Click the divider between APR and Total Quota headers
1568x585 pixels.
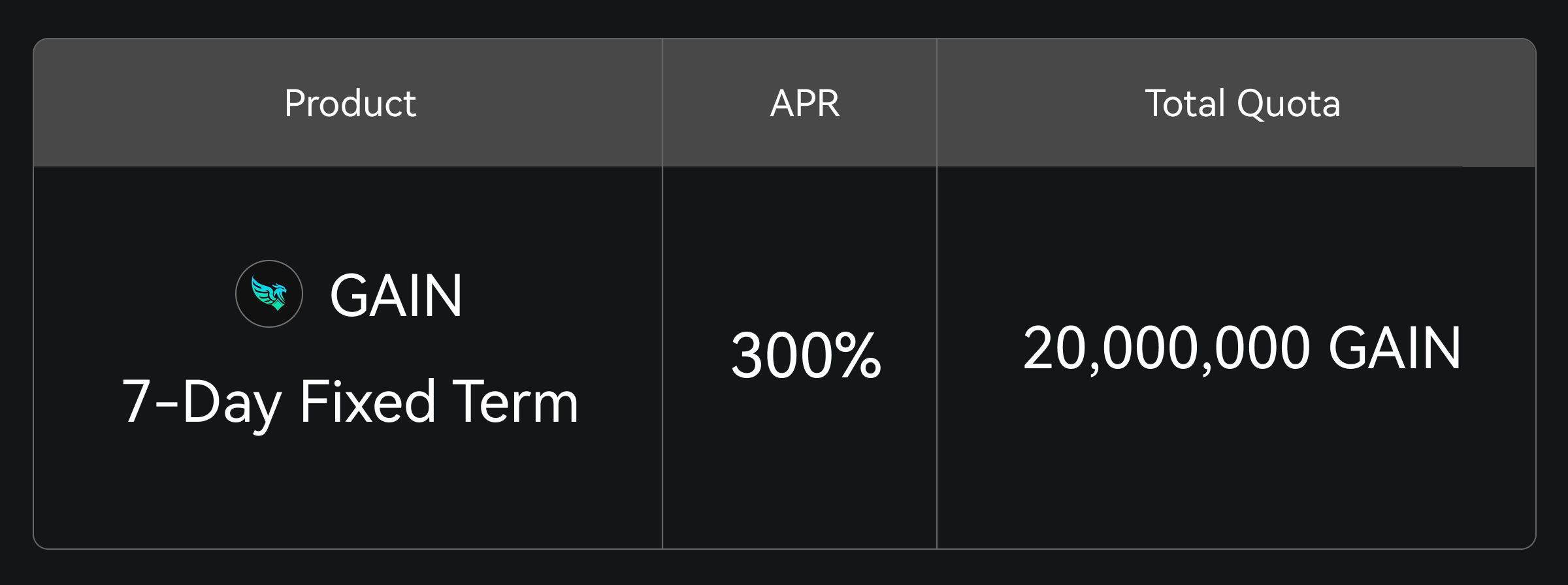coord(937,103)
